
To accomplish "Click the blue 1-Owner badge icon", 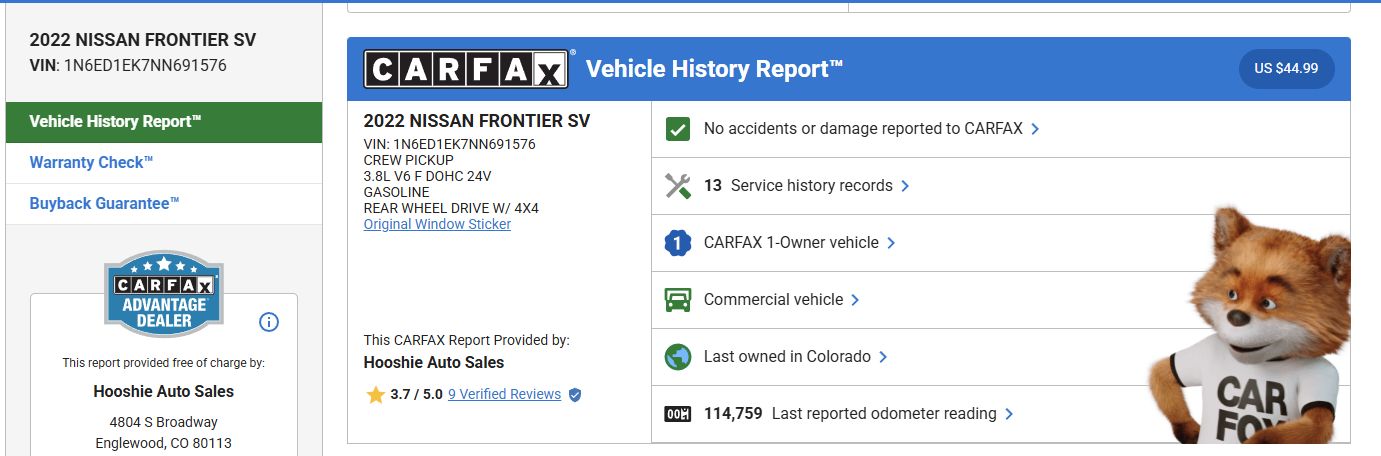I will (x=678, y=243).
